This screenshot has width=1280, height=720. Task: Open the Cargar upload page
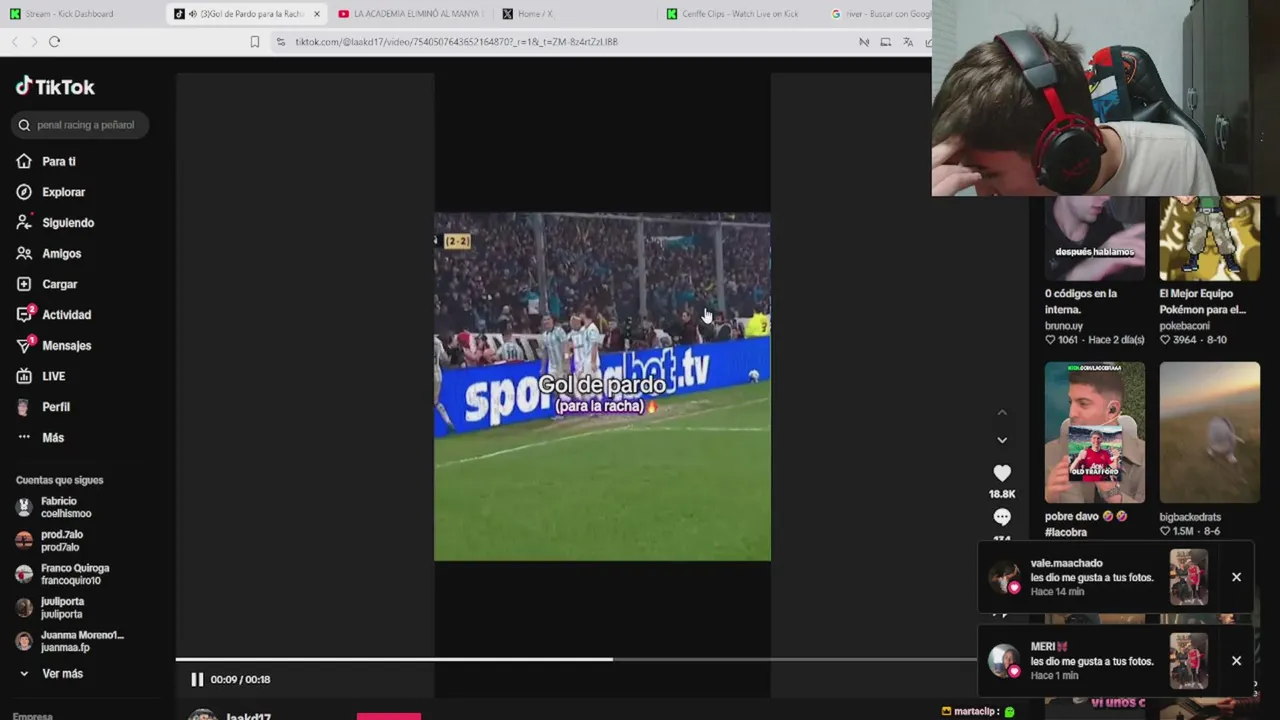click(47, 284)
